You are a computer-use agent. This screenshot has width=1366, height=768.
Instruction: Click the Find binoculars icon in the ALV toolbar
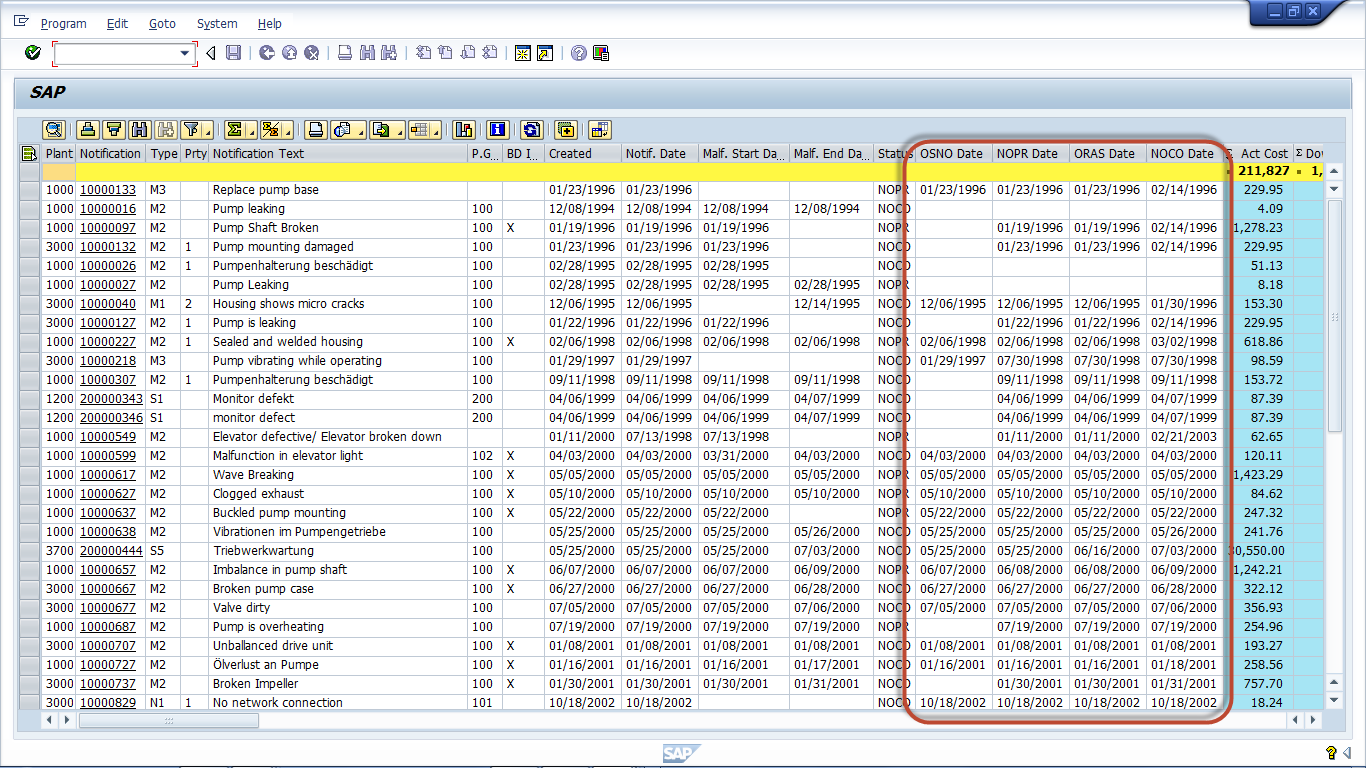click(x=140, y=130)
